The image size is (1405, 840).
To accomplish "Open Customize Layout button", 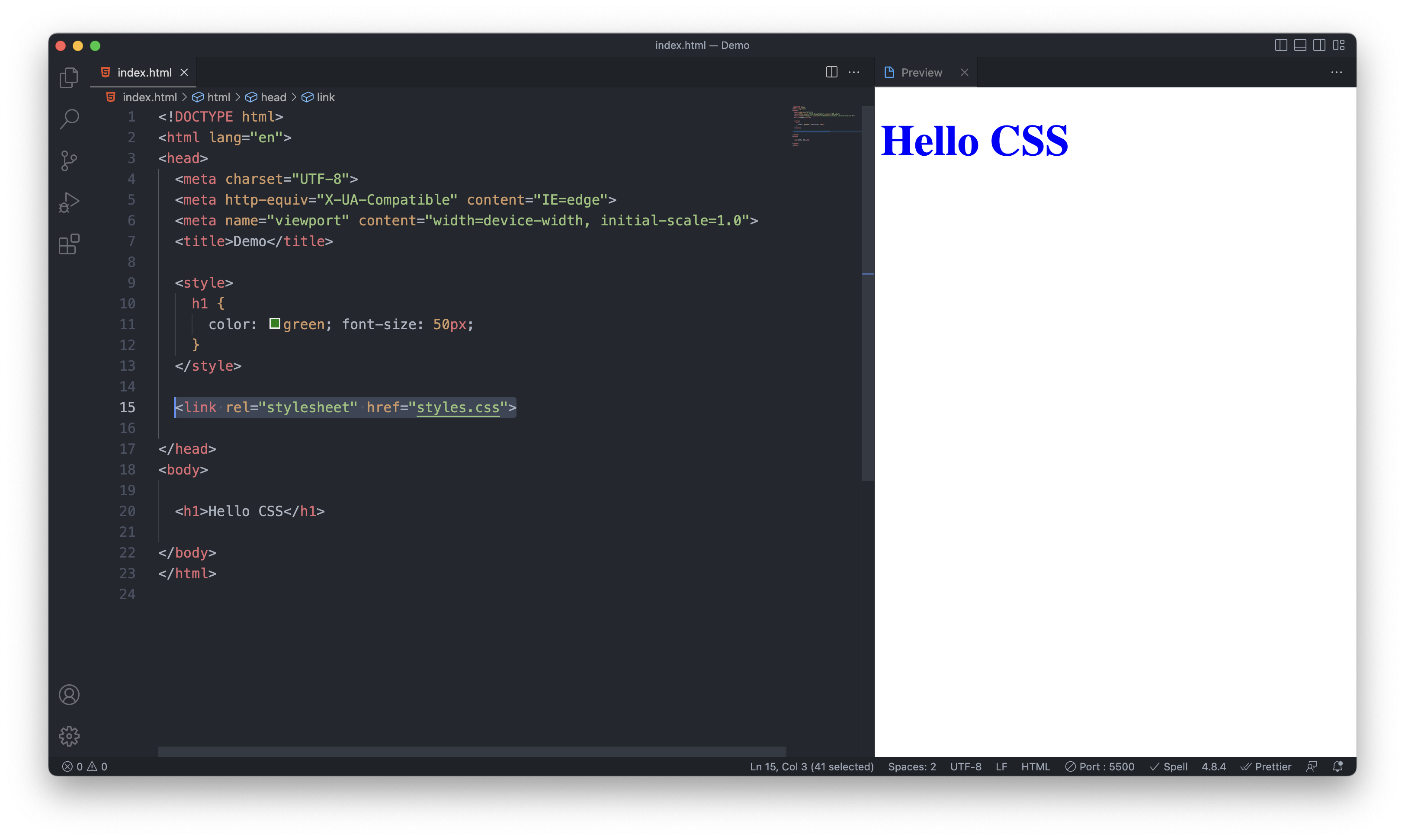I will coord(1339,45).
